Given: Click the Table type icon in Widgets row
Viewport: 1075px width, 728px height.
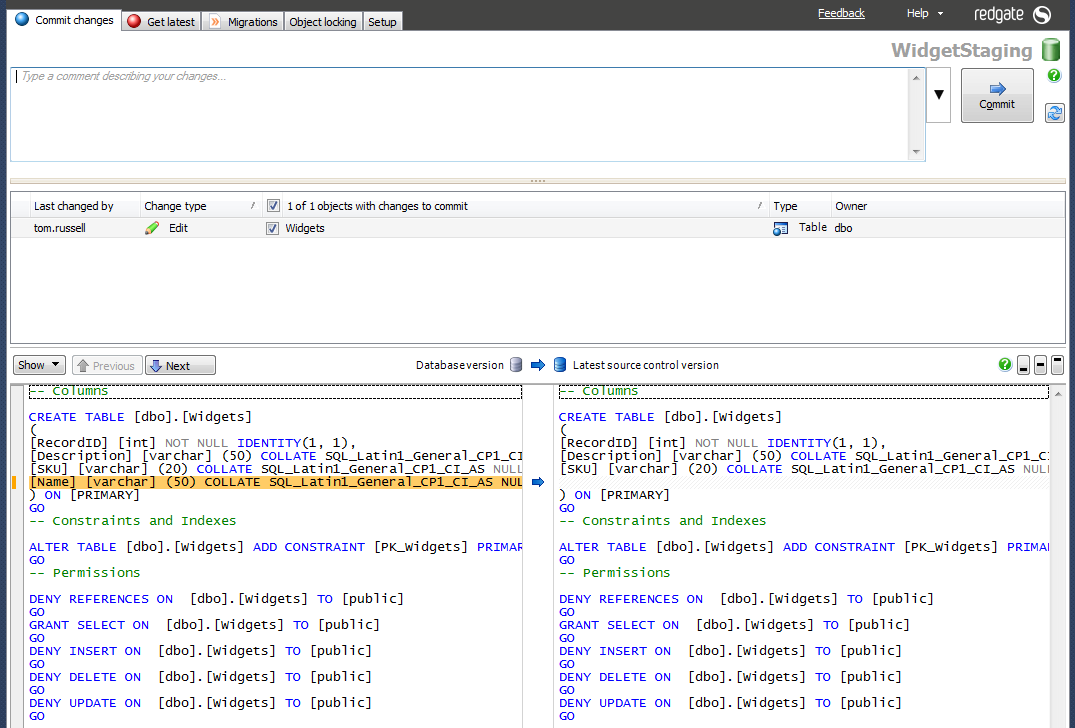Looking at the screenshot, I should pos(780,228).
